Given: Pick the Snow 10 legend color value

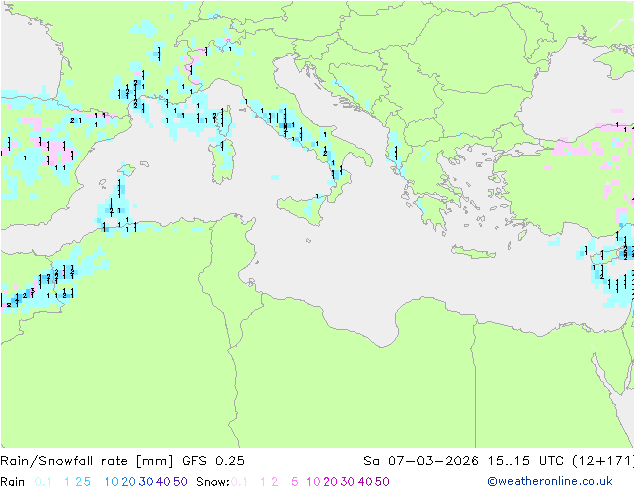Looking at the screenshot, I should click(313, 482).
